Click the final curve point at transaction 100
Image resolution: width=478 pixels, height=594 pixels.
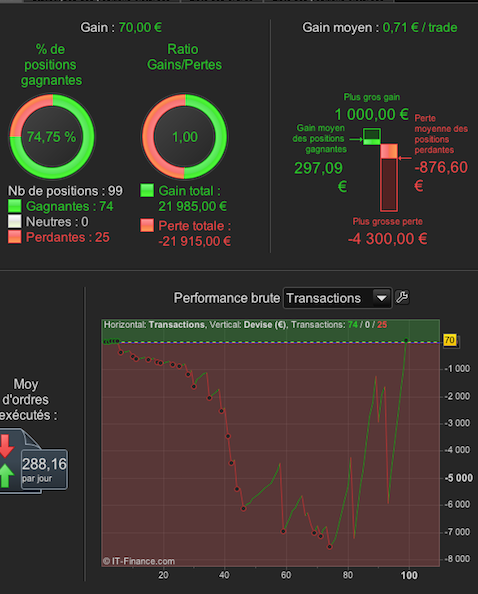[406, 341]
